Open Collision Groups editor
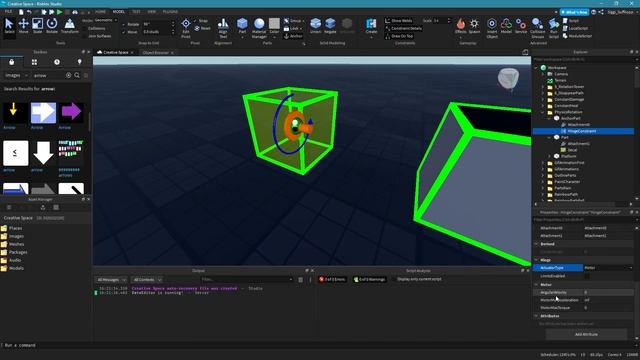The image size is (640, 360). 538,28
